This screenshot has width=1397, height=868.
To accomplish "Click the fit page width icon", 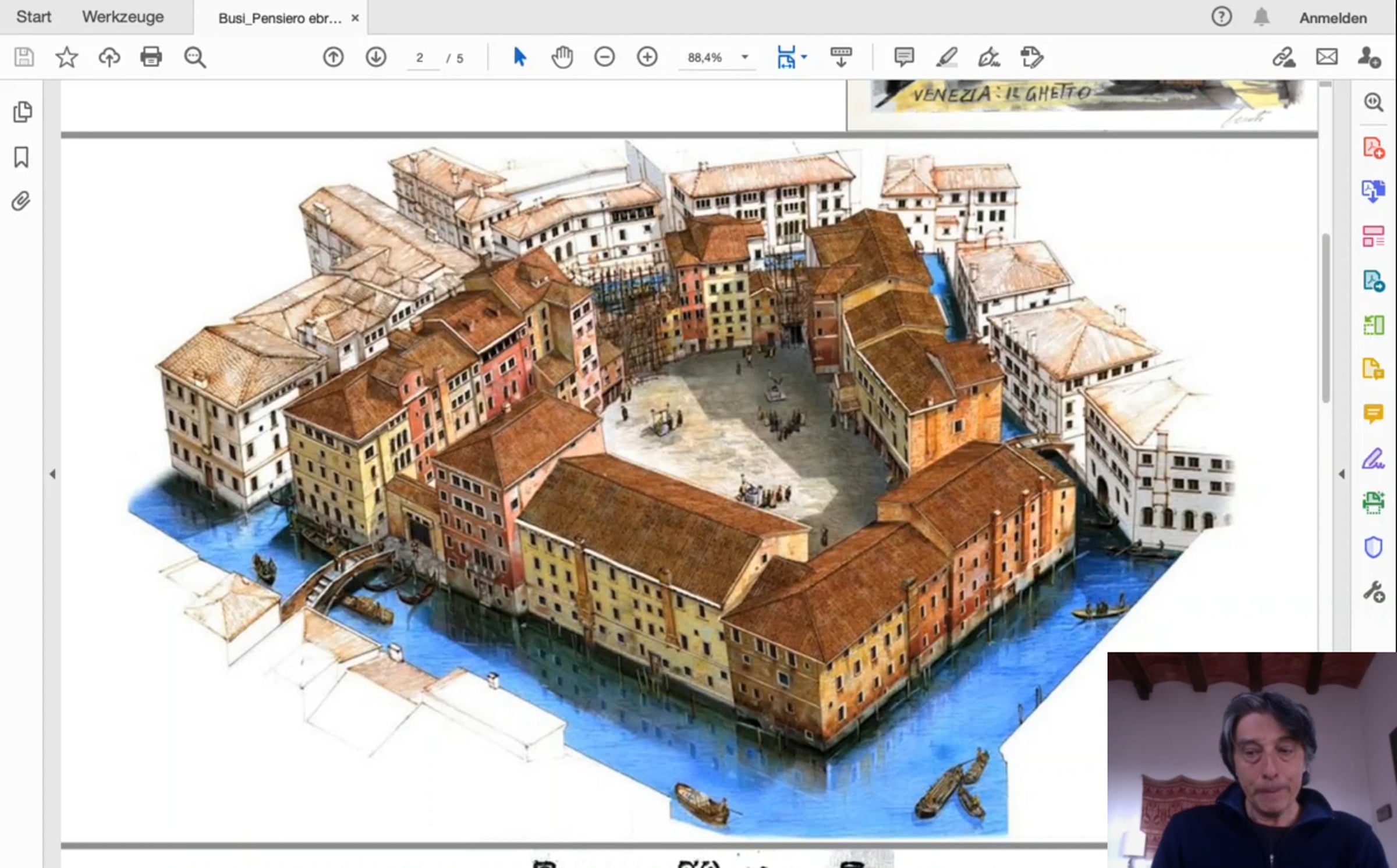I will pos(786,58).
